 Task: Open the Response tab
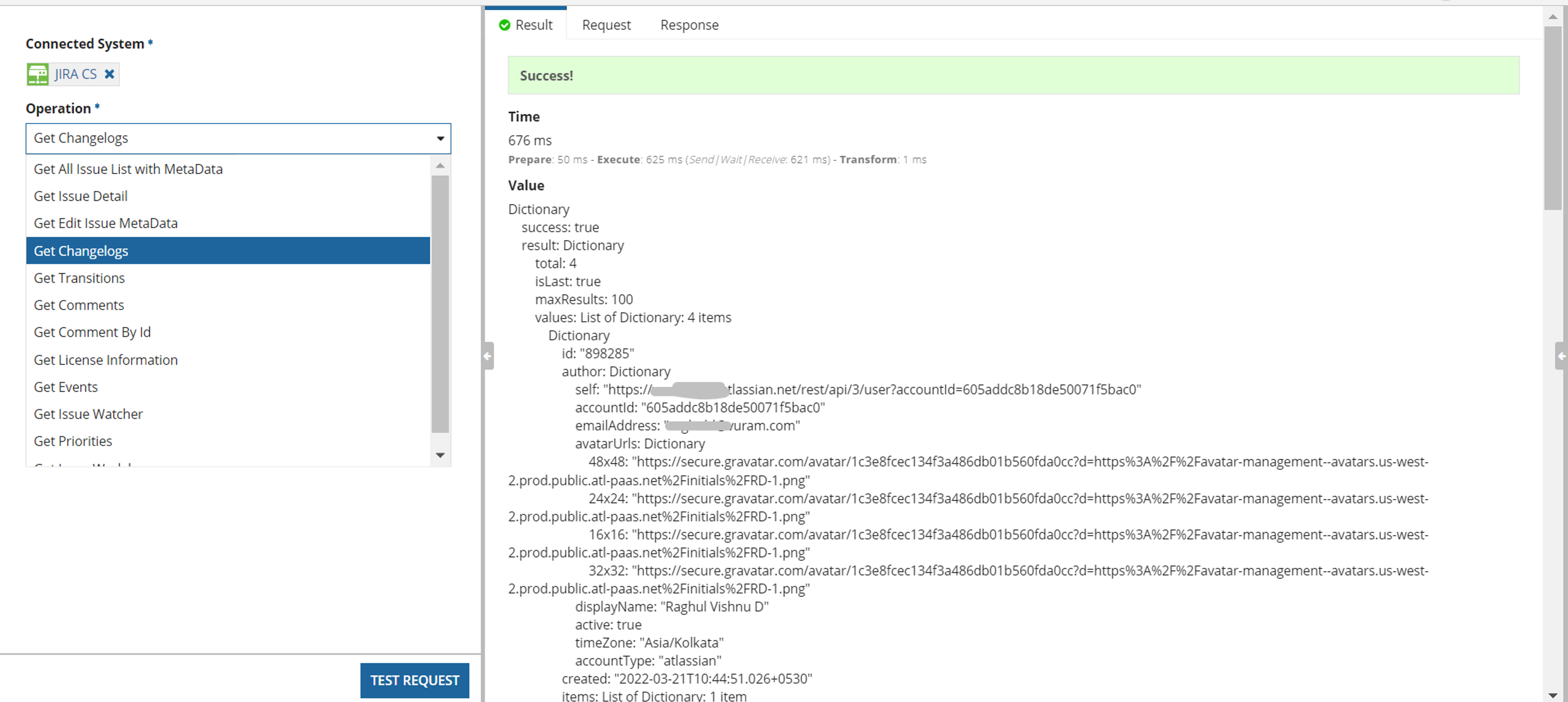[x=689, y=25]
